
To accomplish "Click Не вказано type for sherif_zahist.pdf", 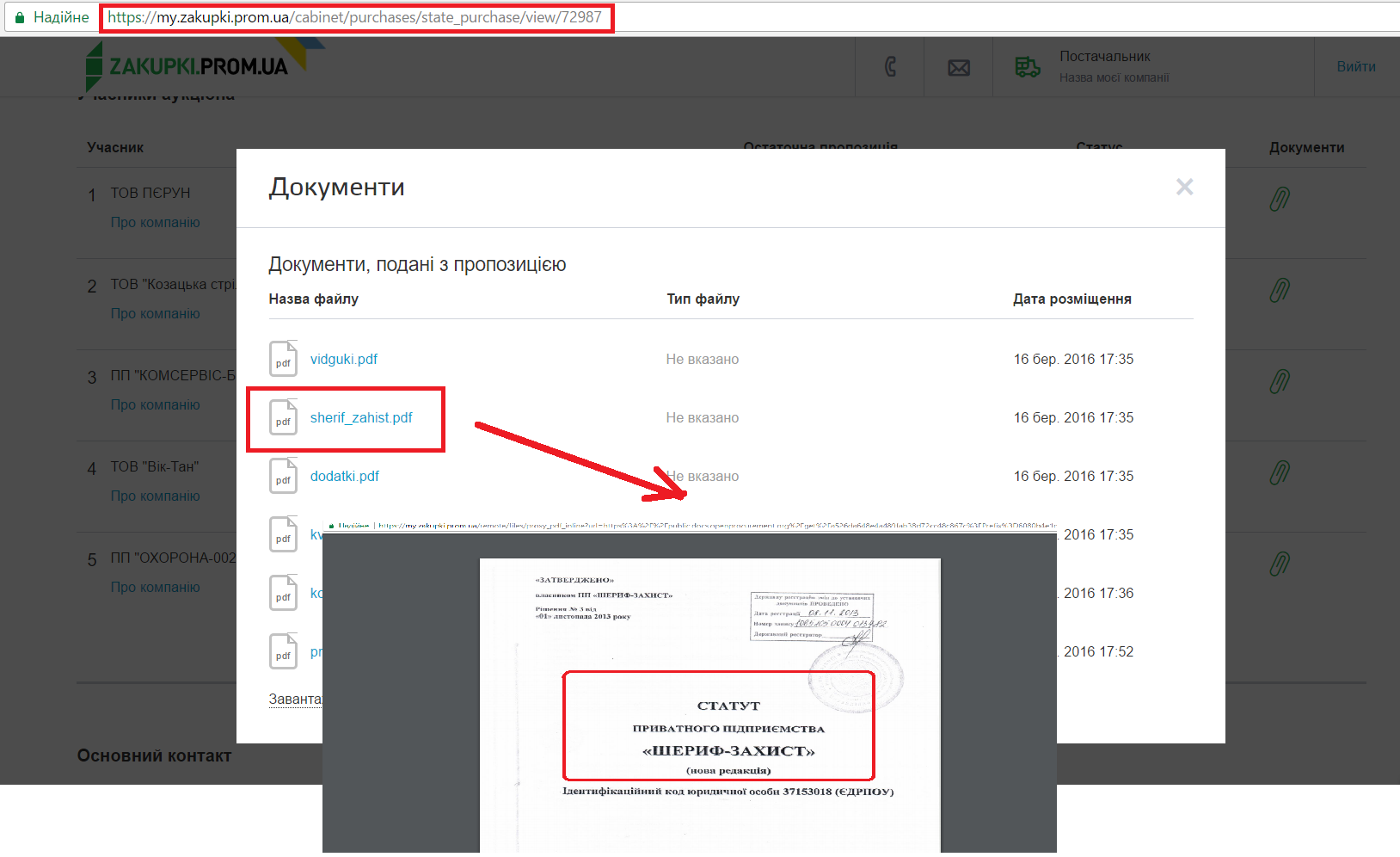I will click(x=702, y=417).
